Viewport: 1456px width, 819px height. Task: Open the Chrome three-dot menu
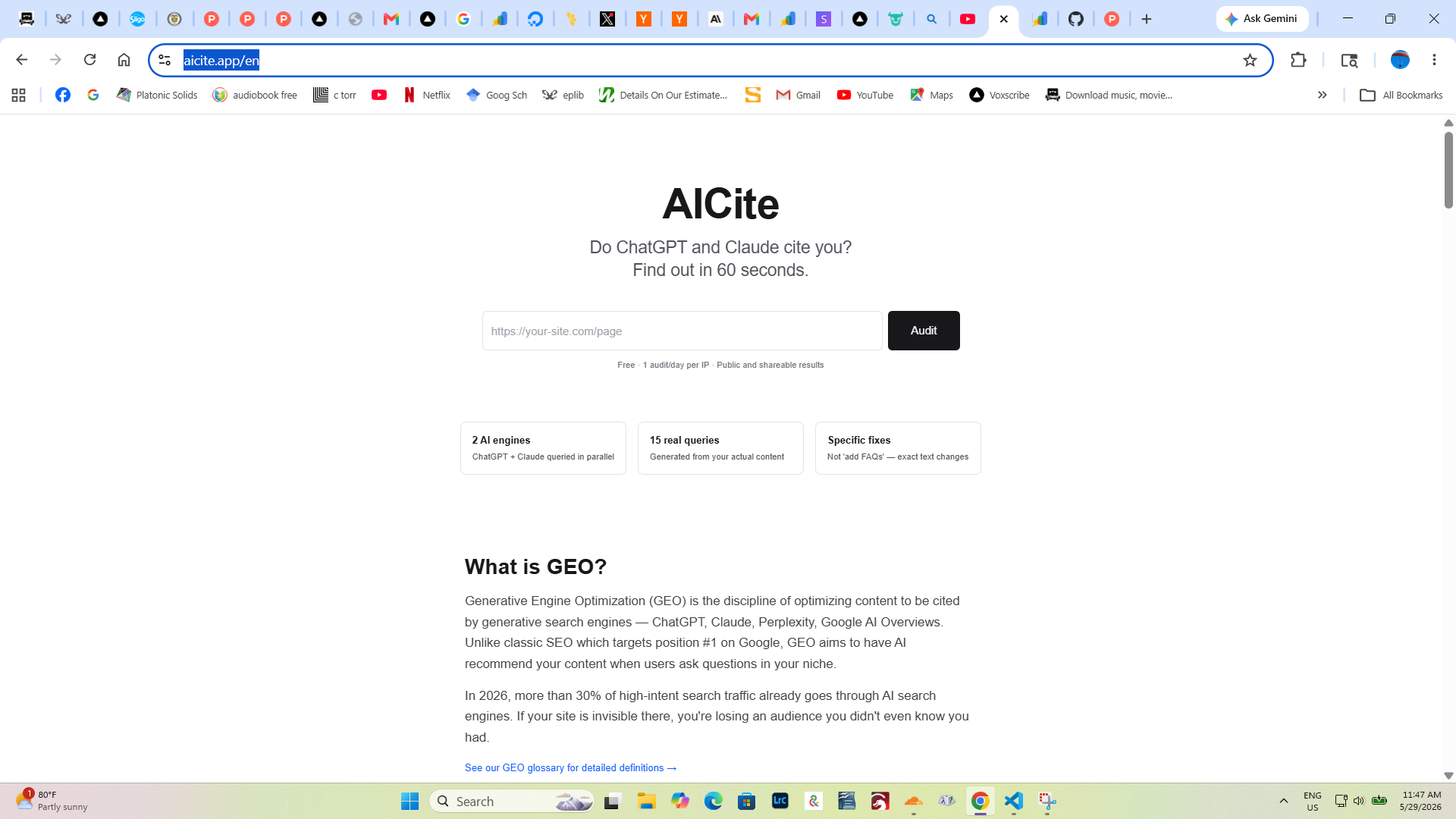tap(1434, 60)
